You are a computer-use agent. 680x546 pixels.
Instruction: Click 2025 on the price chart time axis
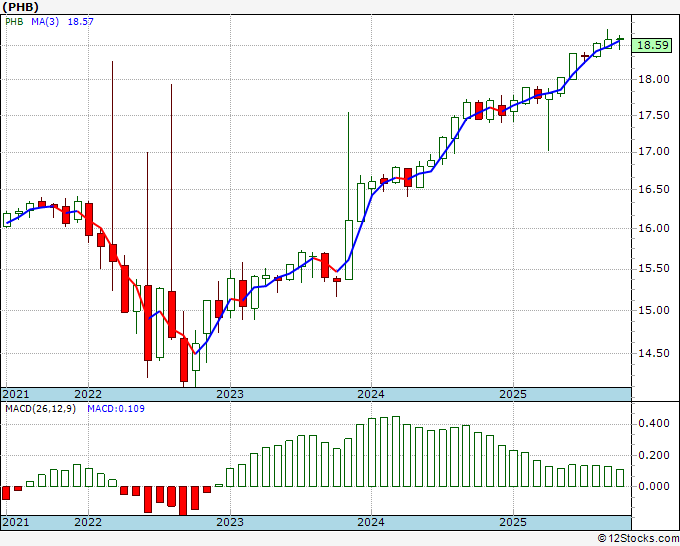coord(513,394)
